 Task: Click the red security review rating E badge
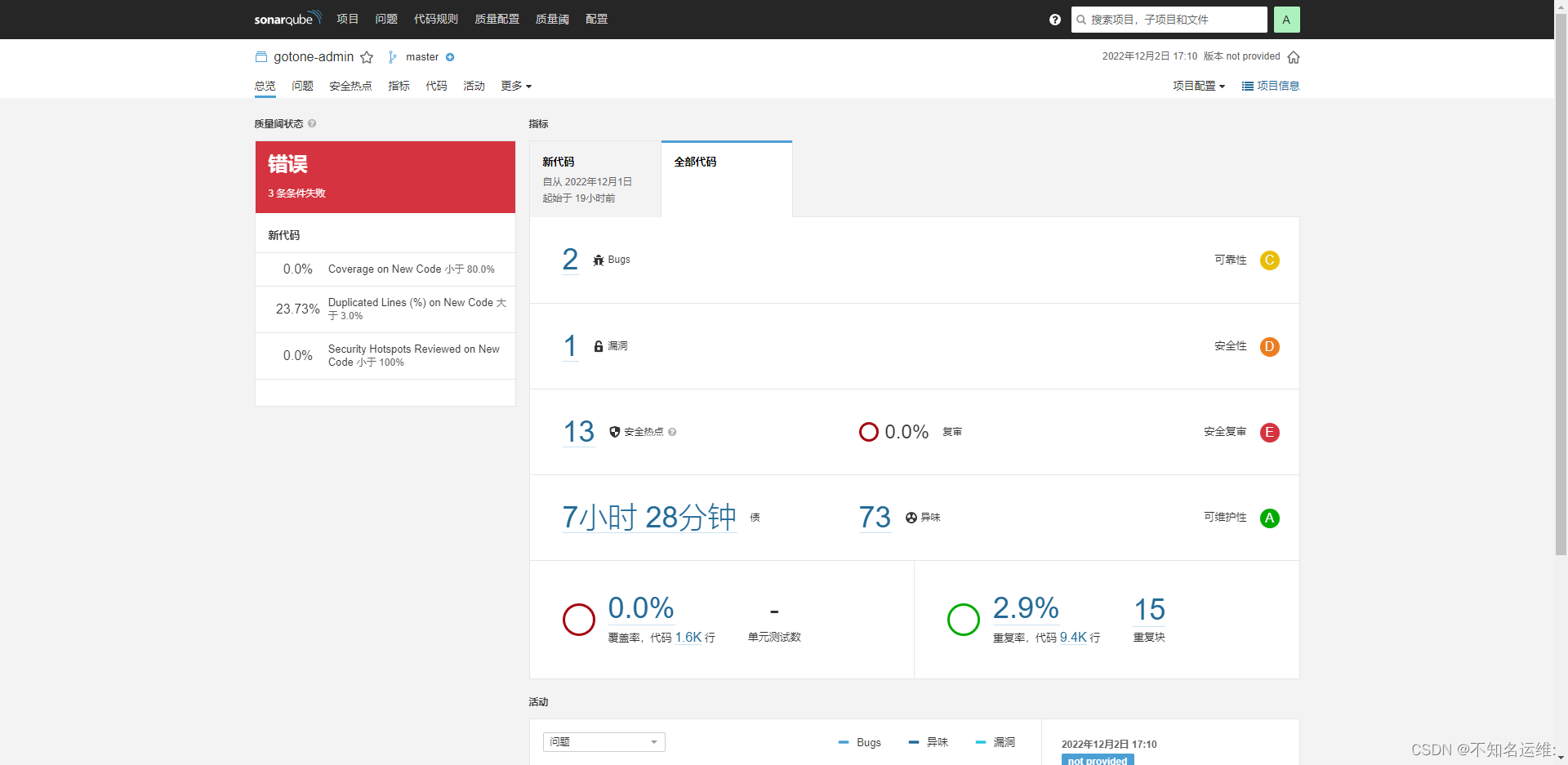click(1269, 433)
